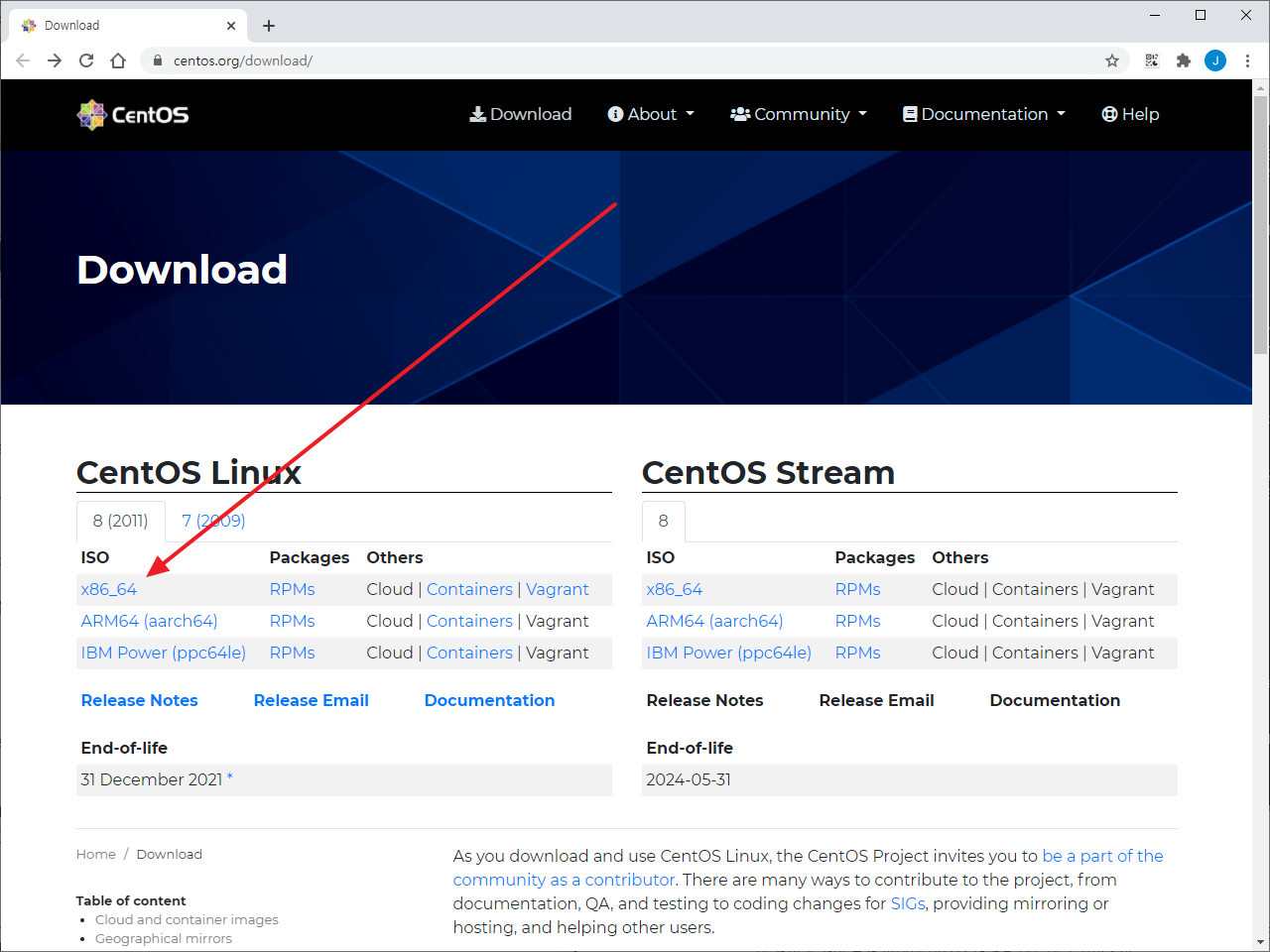Open RPMs in the CentOS Stream x86_64 row
1270x952 pixels.
pos(858,589)
